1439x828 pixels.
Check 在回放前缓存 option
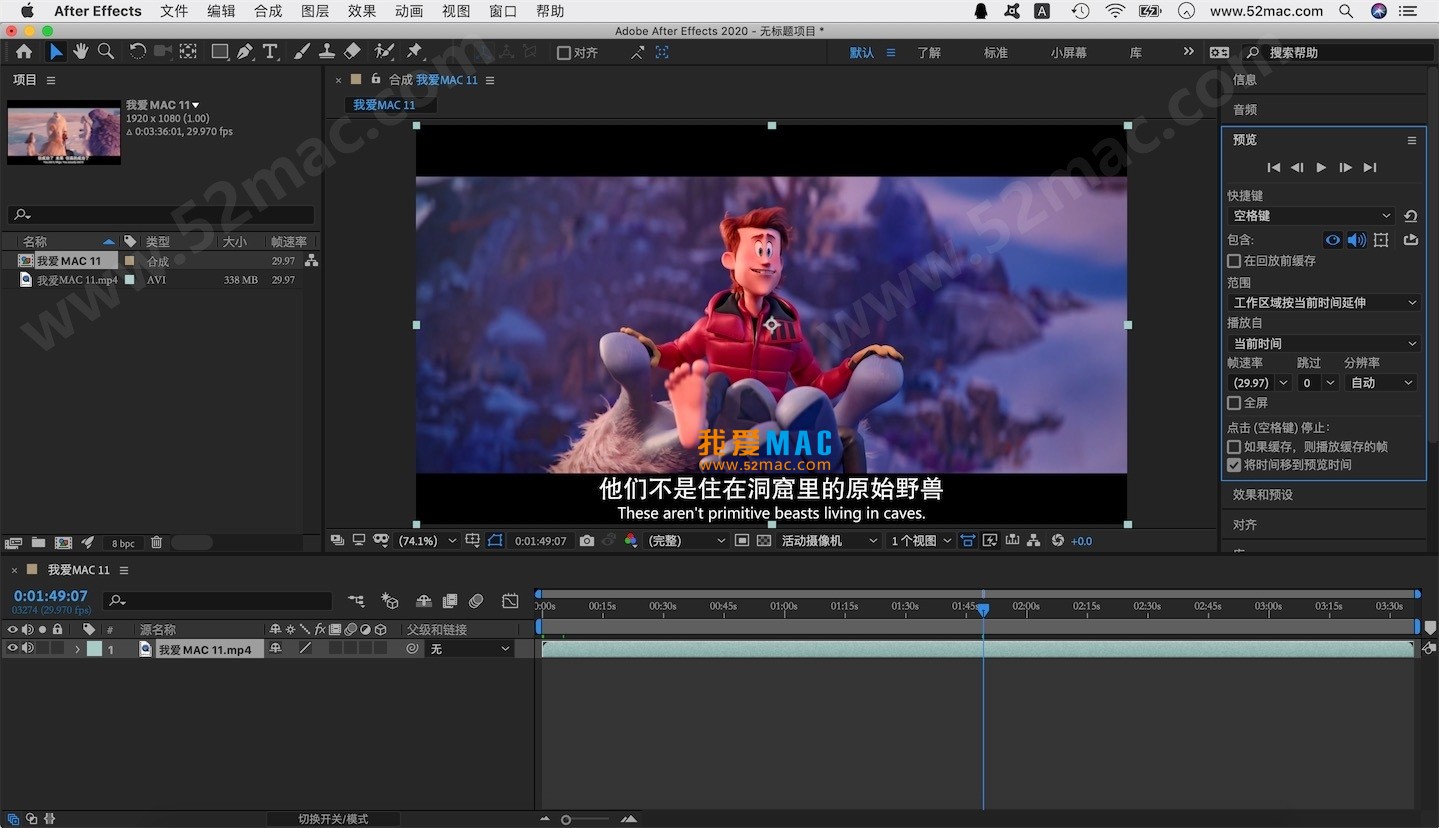(1234, 261)
